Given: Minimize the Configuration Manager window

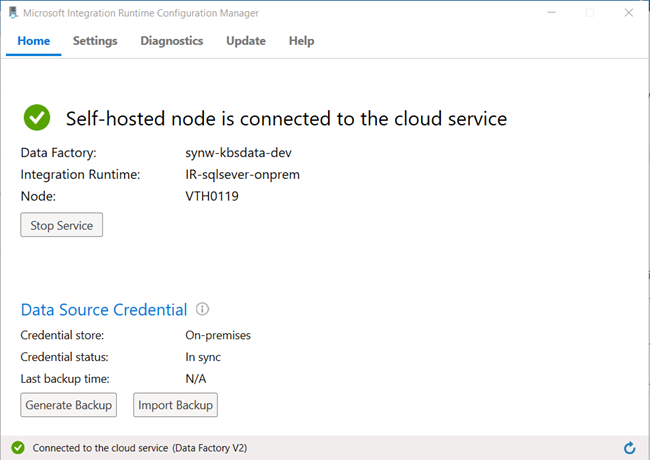Looking at the screenshot, I should 551,13.
